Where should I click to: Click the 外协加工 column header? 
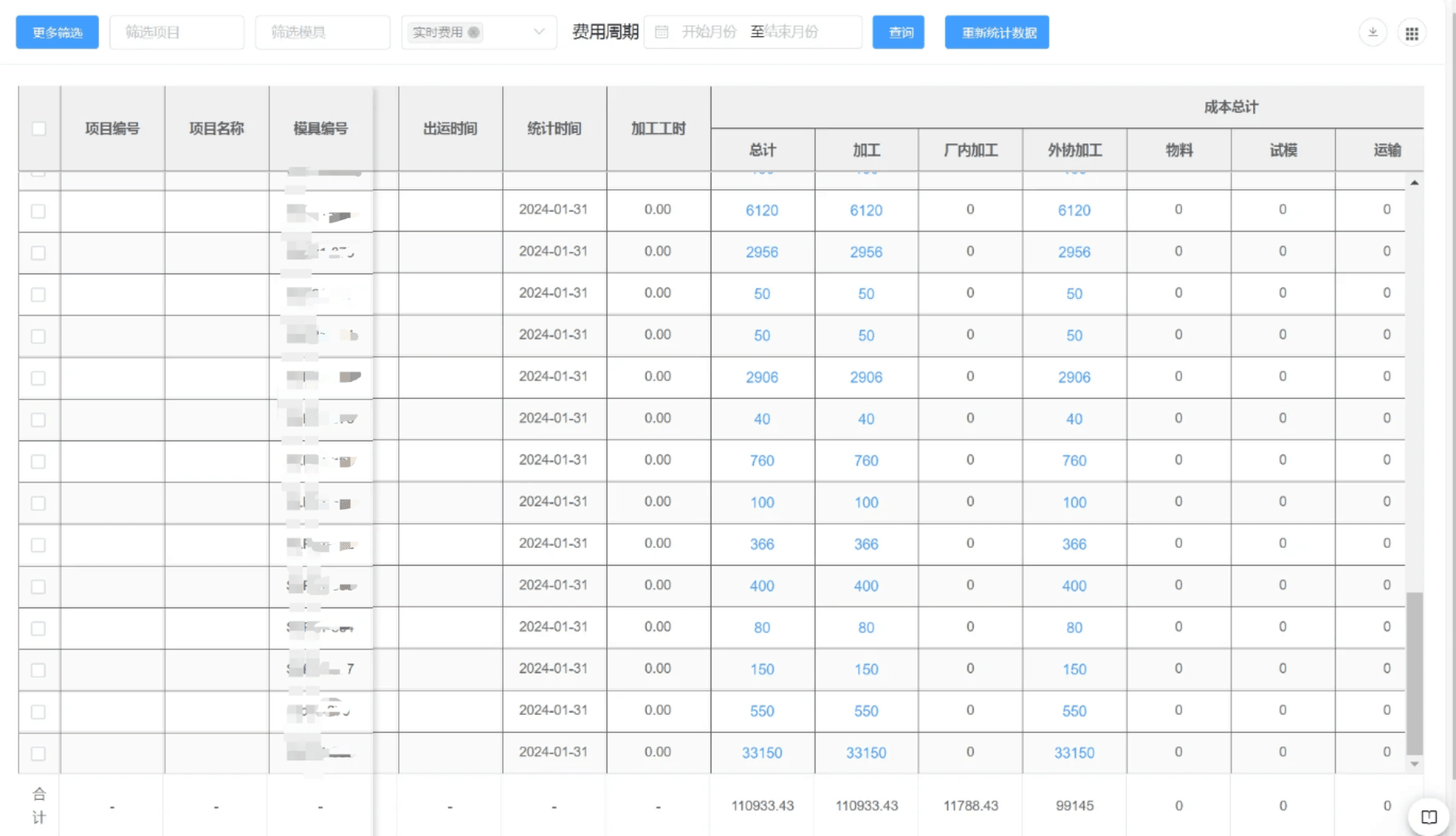pos(1074,150)
